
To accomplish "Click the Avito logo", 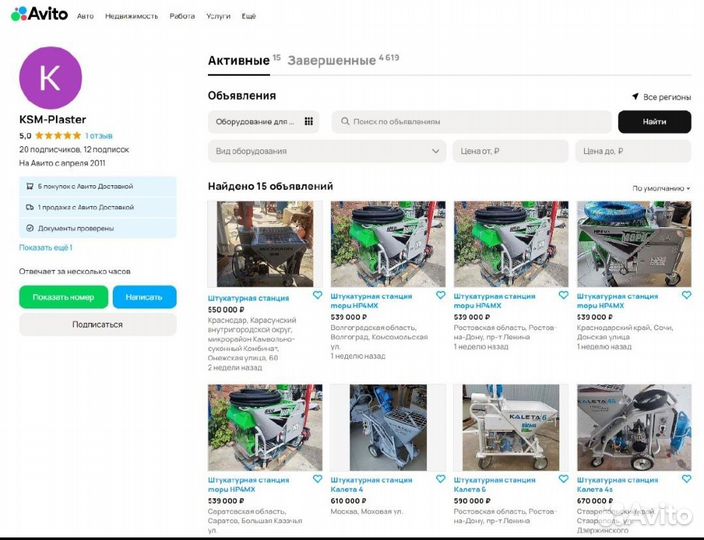I will pos(40,14).
